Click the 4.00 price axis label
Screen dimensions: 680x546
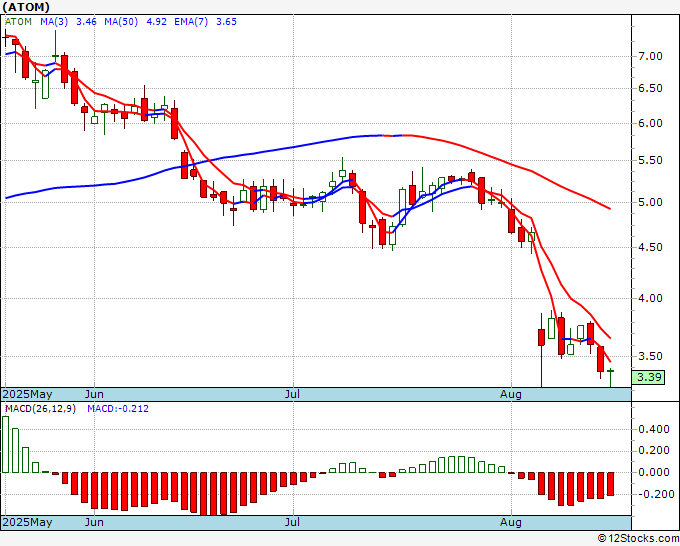(x=650, y=298)
